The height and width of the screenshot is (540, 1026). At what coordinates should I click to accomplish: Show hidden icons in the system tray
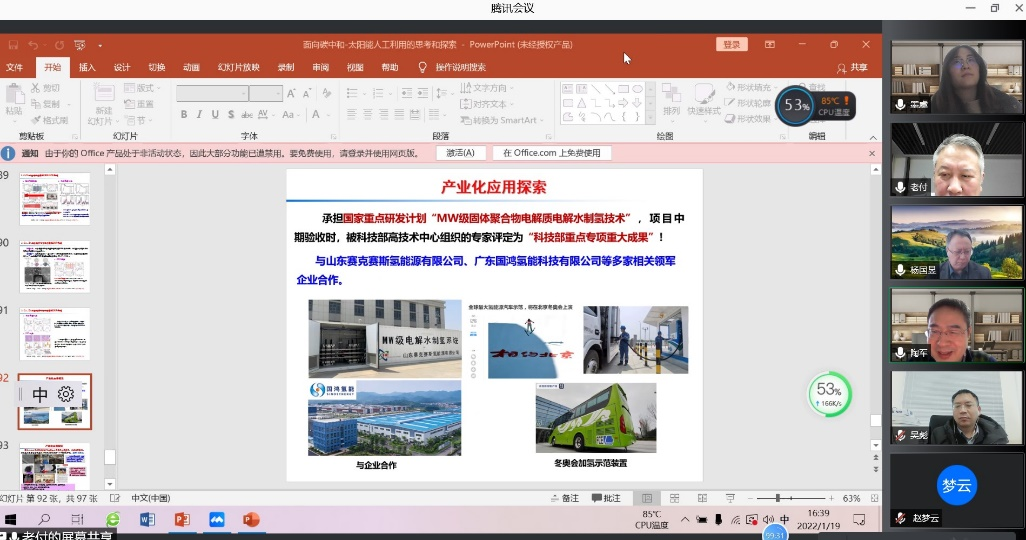point(685,520)
